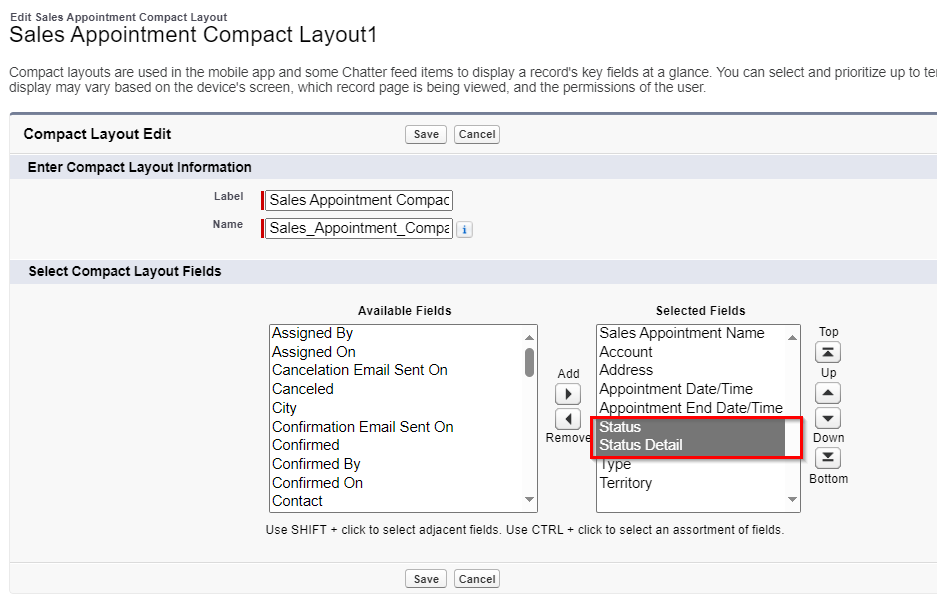Click inside the Label input field

356,199
